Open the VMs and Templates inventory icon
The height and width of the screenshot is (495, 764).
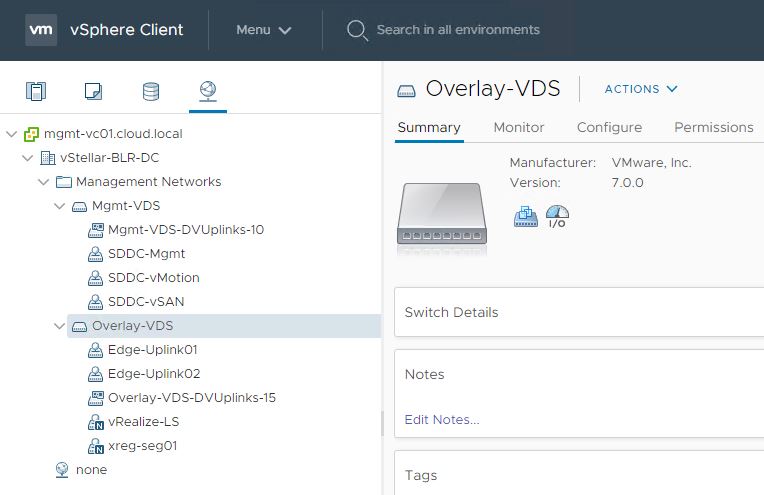click(x=93, y=92)
